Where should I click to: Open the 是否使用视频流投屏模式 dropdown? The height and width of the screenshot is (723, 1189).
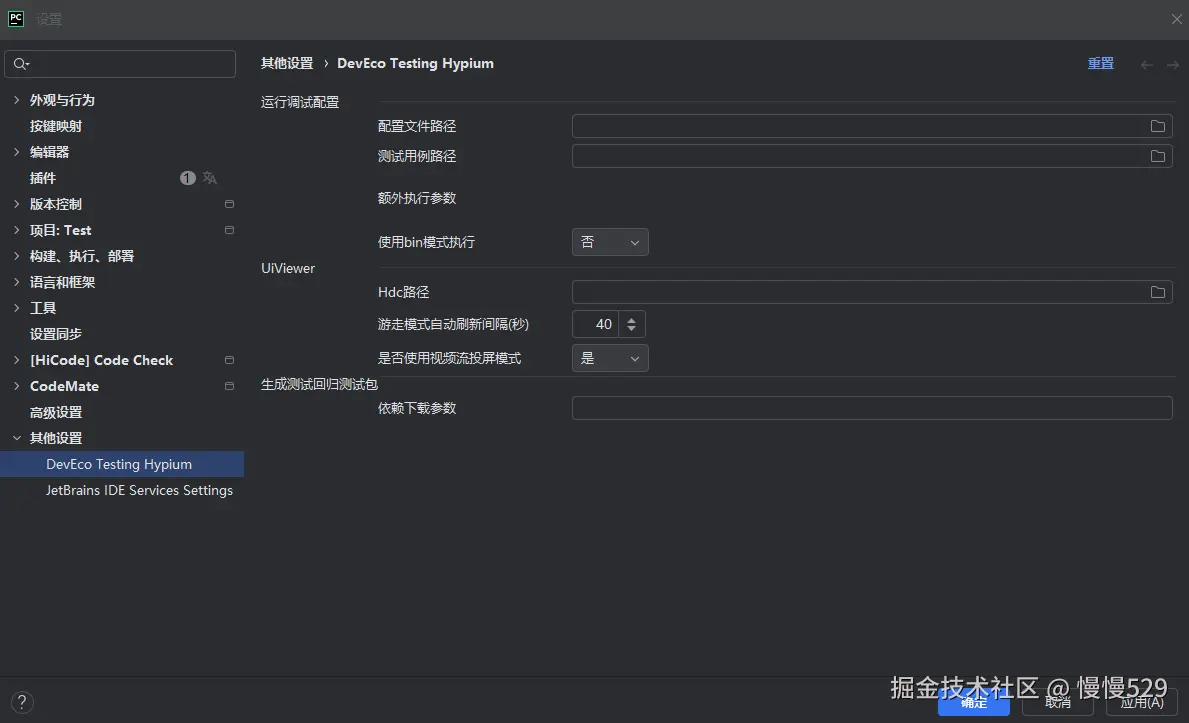(x=610, y=358)
